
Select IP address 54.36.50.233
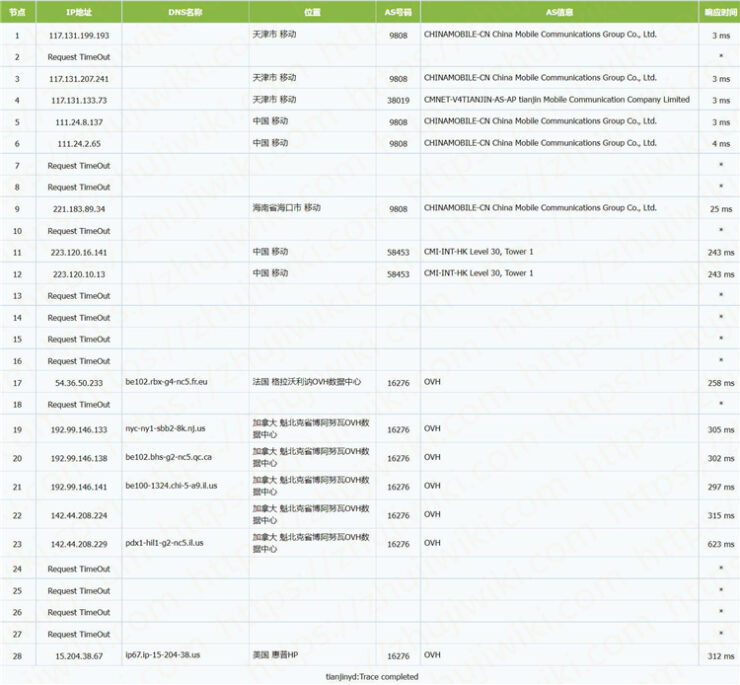click(x=79, y=383)
